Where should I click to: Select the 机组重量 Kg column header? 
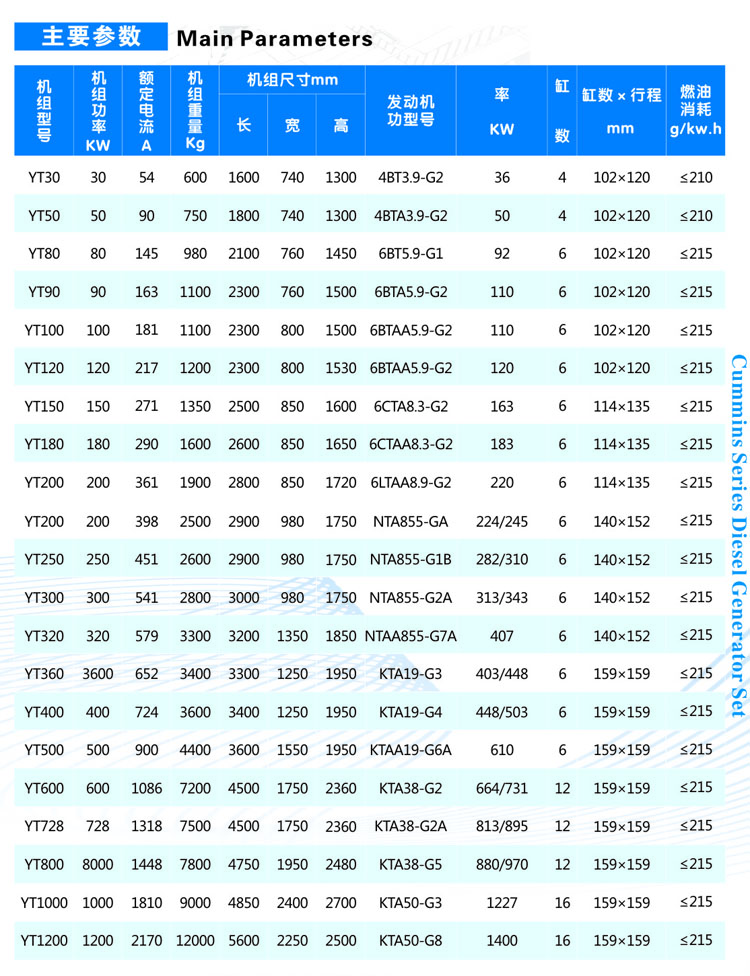(195, 111)
